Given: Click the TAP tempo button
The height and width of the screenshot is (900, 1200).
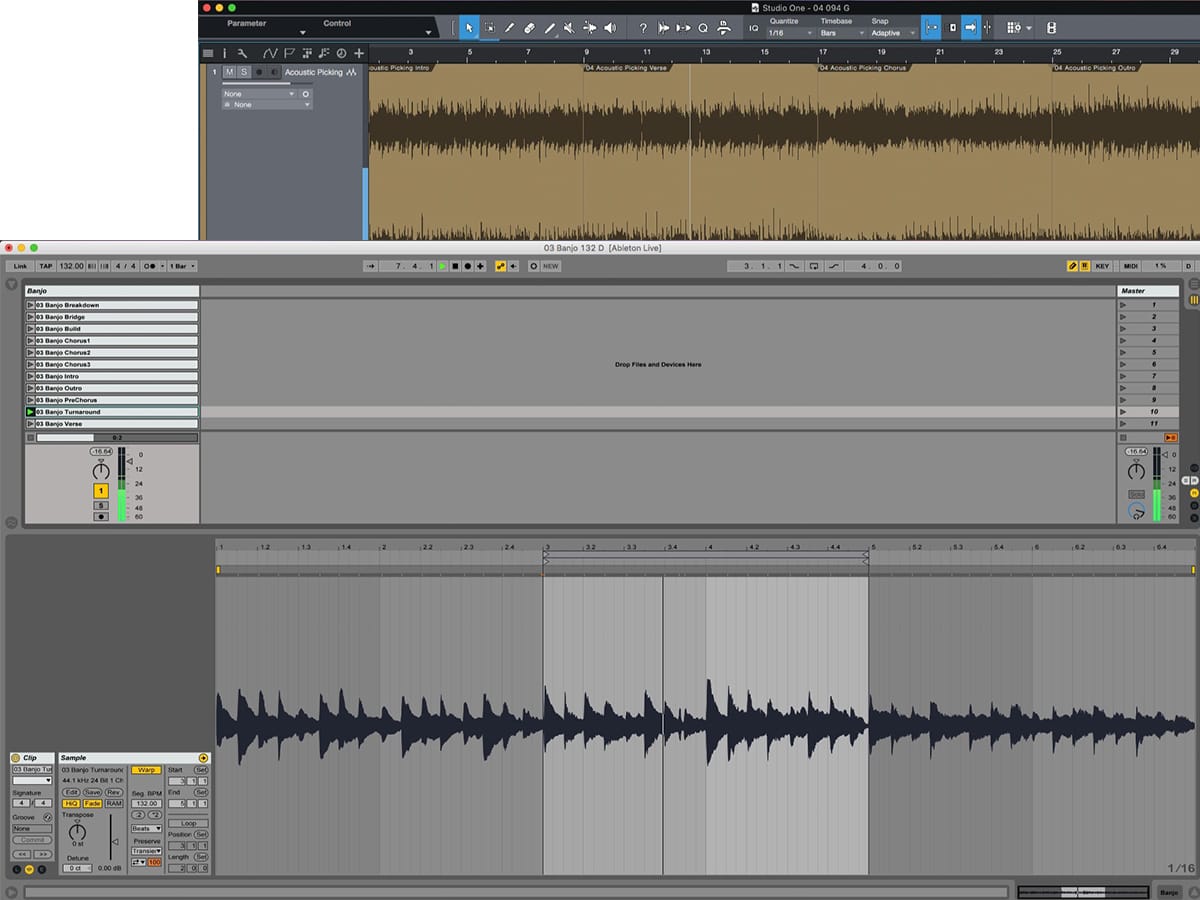Looking at the screenshot, I should (46, 266).
